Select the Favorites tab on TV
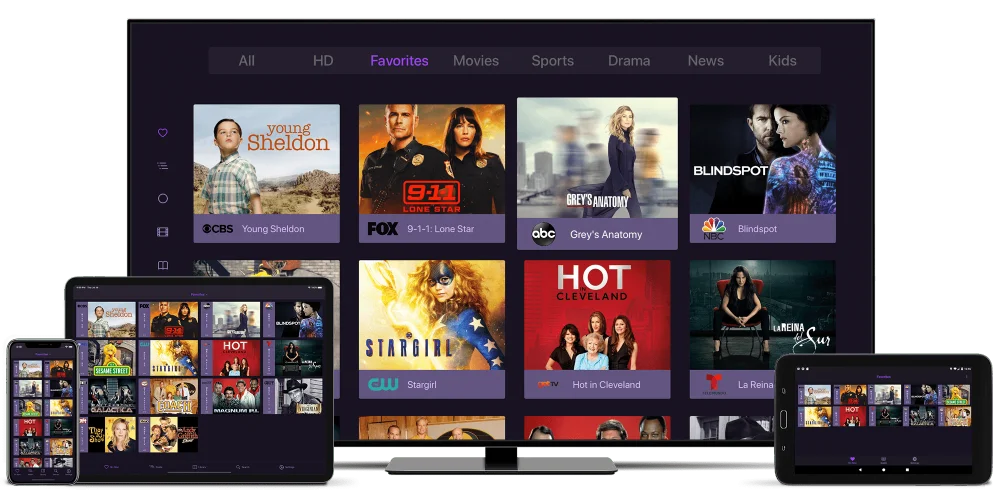1000x500 pixels. [x=399, y=61]
